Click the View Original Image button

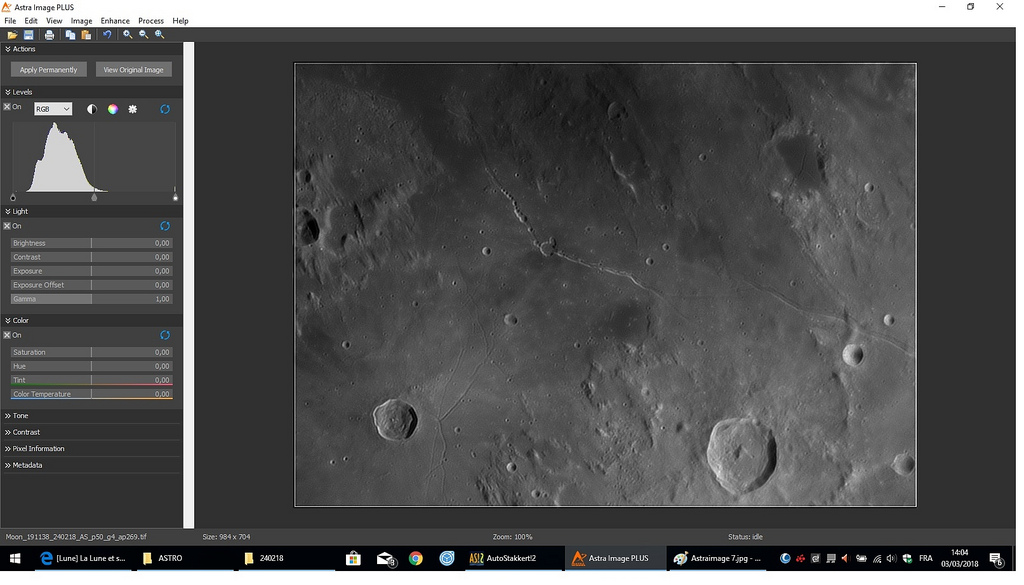133,70
